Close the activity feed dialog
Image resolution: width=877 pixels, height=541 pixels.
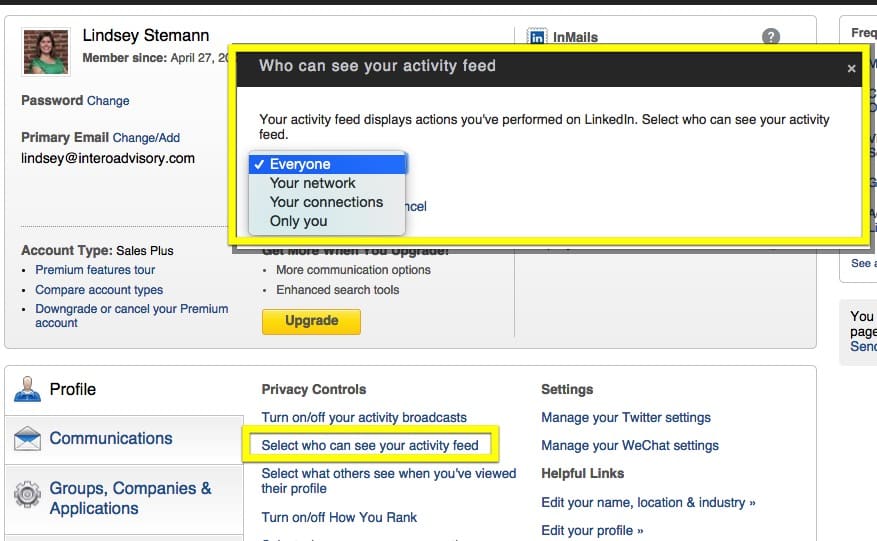point(851,68)
